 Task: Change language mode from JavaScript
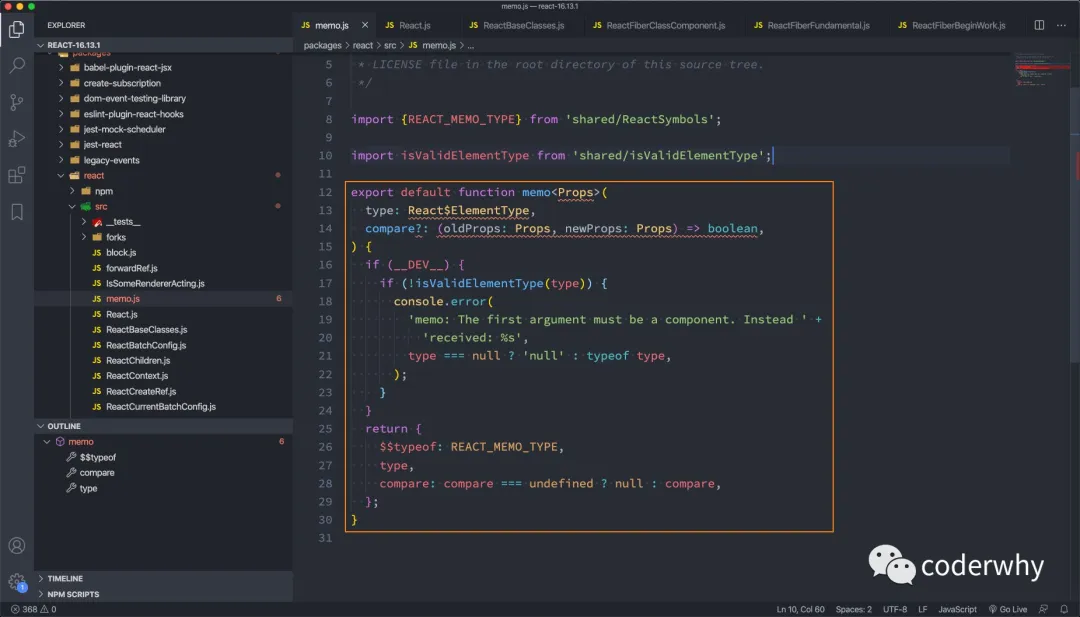[957, 609]
